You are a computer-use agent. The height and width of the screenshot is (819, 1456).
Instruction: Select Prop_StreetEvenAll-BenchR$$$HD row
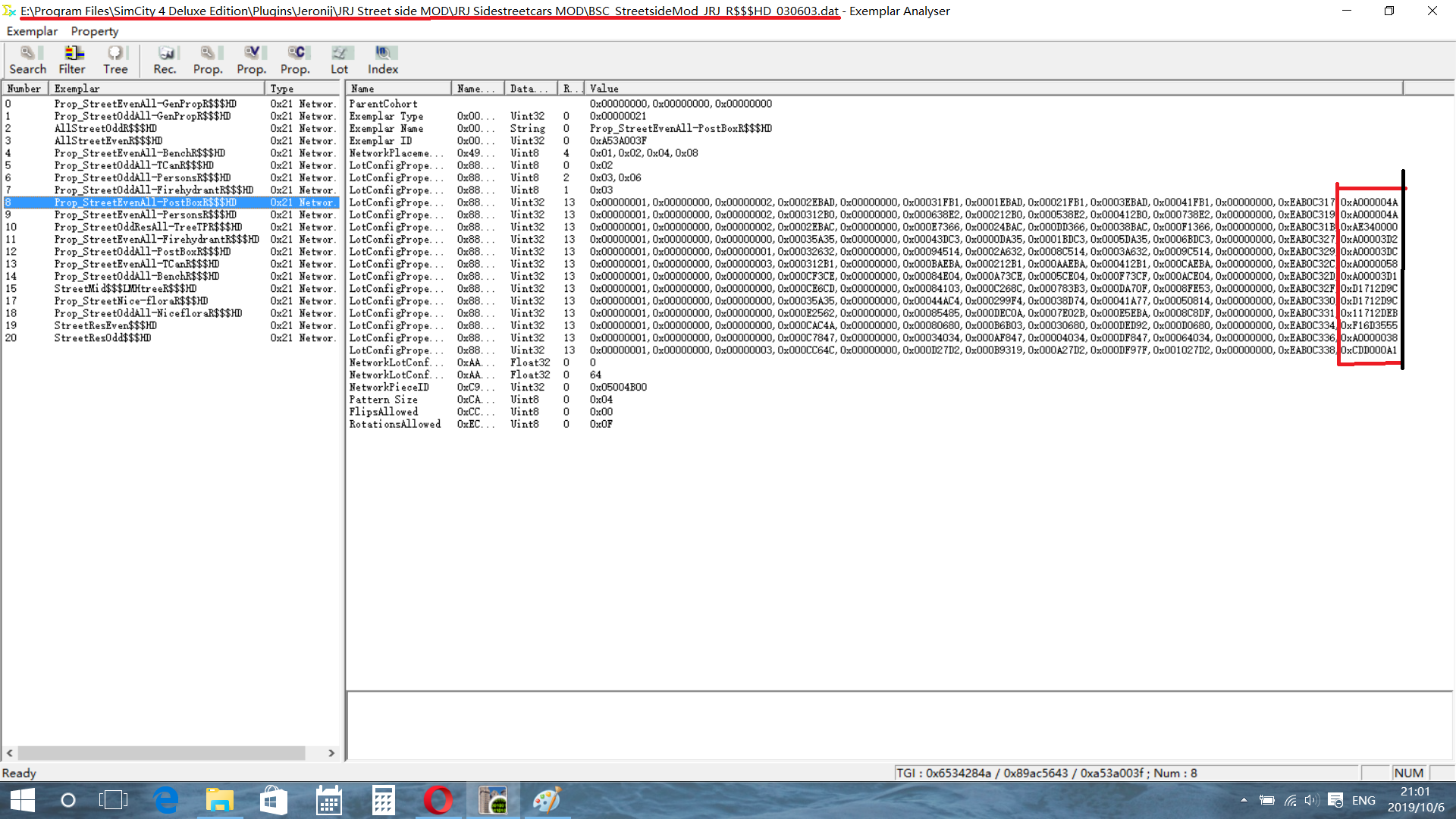pyautogui.click(x=171, y=153)
